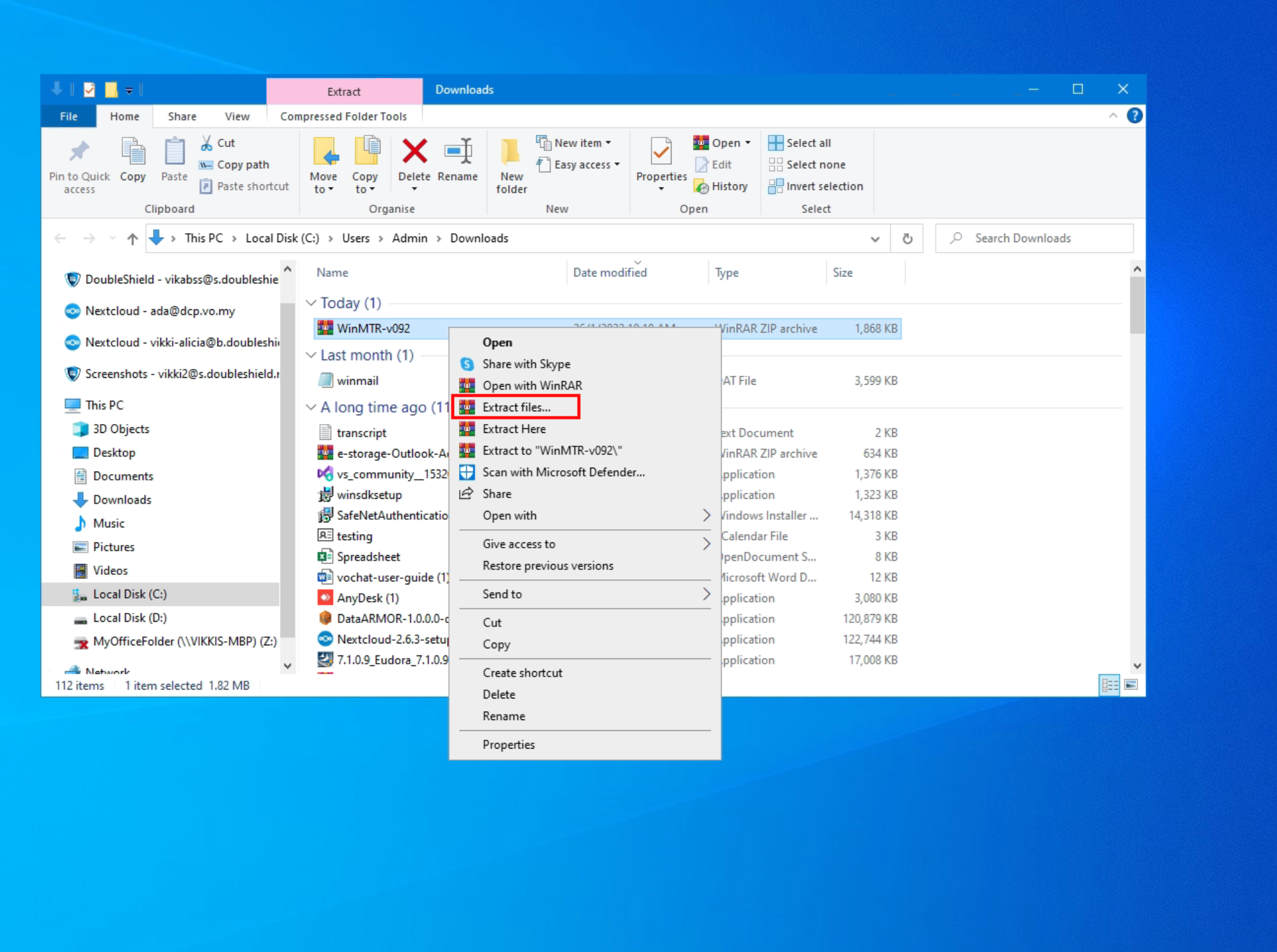The image size is (1277, 952).
Task: Click Invert selection in ribbon
Action: [x=816, y=186]
